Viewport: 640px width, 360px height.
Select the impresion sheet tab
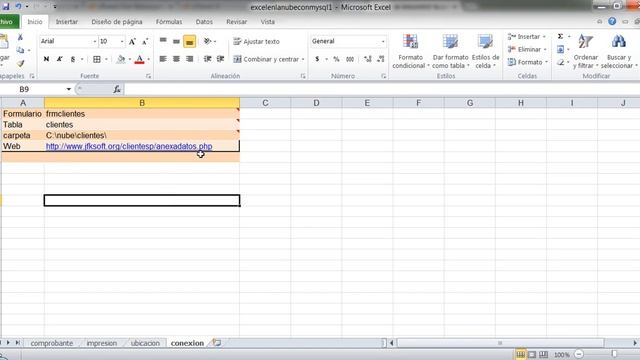102,343
